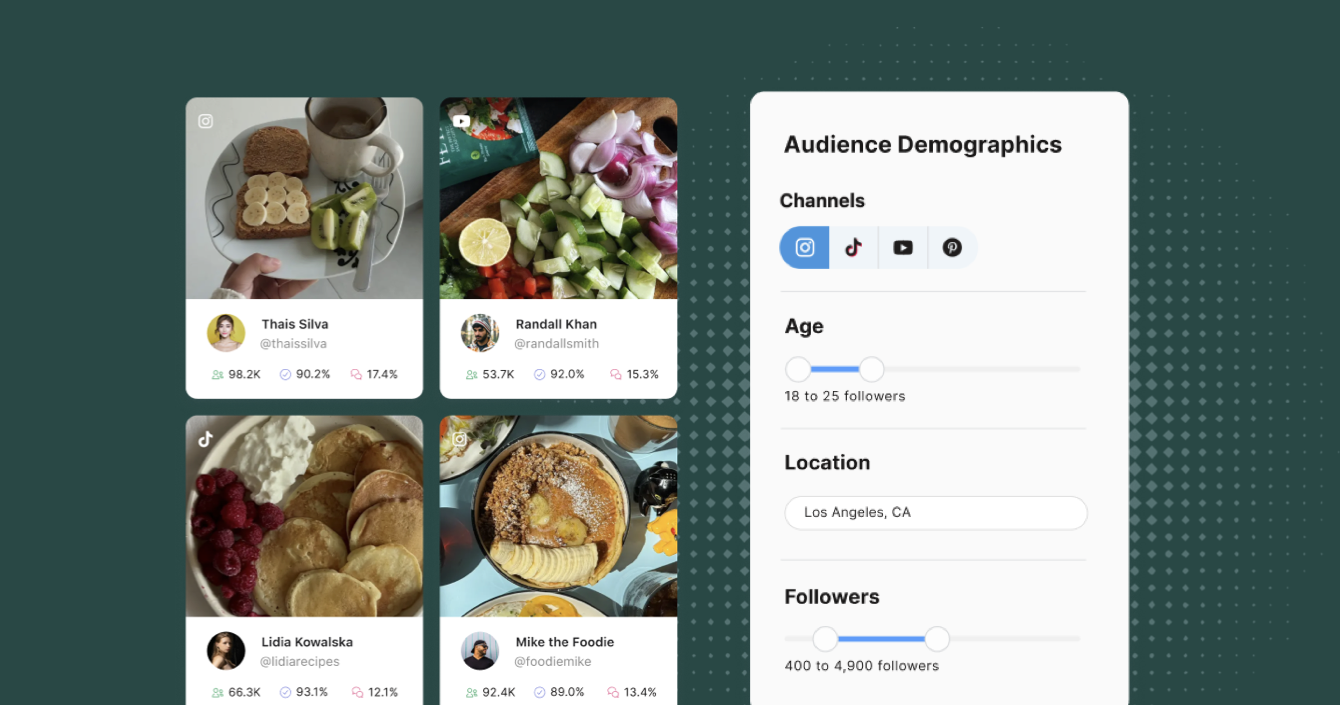The width and height of the screenshot is (1340, 705).
Task: Click Lidia Kowalska's profile avatar
Action: (226, 651)
